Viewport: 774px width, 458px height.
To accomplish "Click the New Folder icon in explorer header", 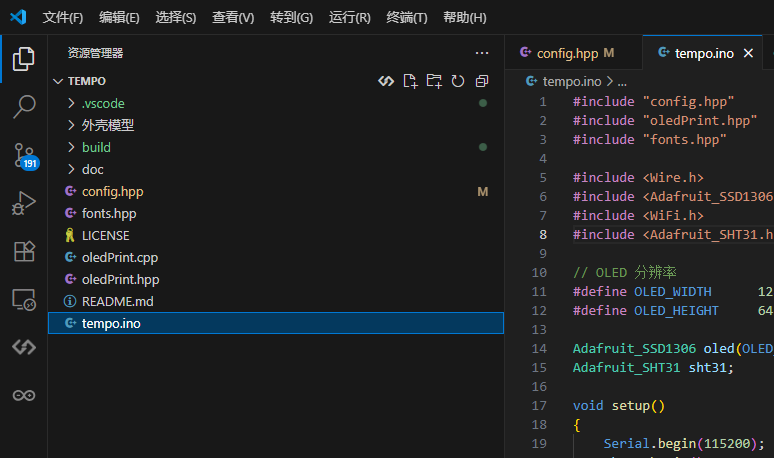I will 434,81.
